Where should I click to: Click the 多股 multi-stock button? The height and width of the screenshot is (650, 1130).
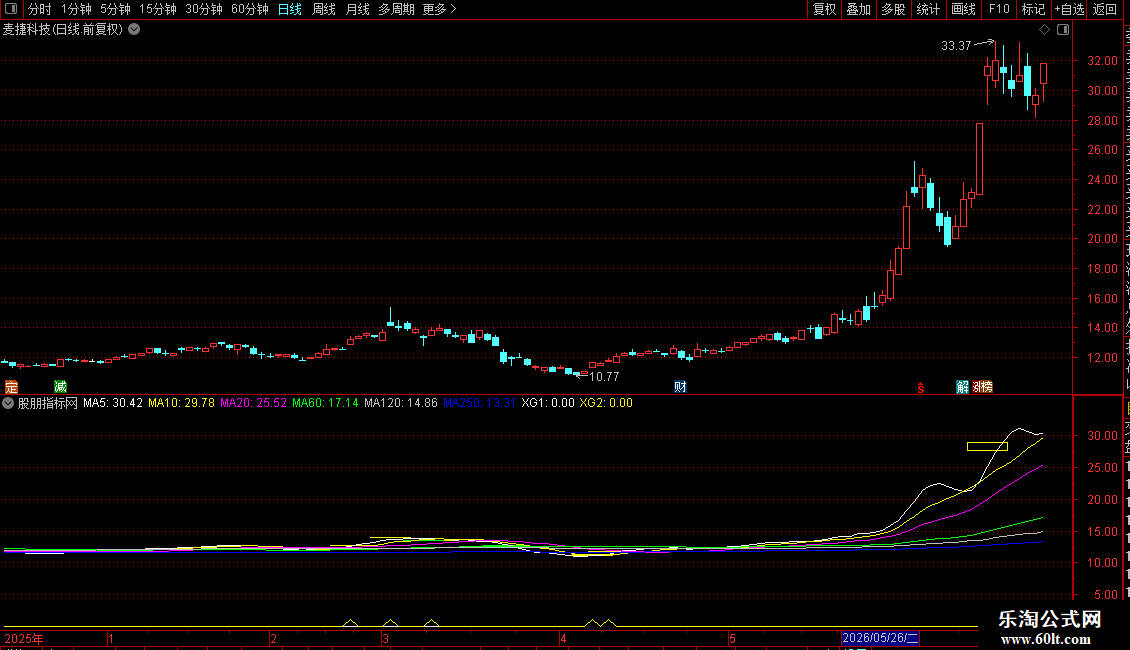893,9
